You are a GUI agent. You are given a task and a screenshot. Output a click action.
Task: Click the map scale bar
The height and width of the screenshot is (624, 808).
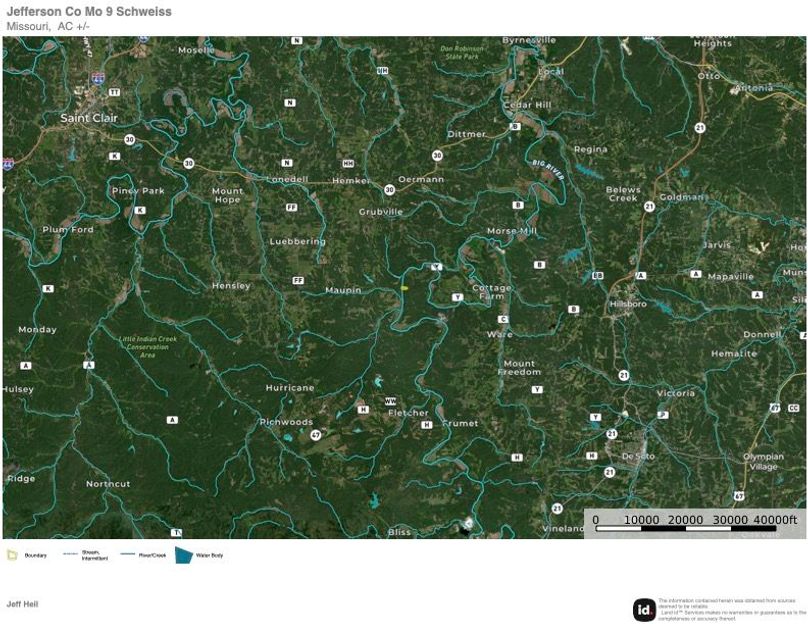[695, 528]
